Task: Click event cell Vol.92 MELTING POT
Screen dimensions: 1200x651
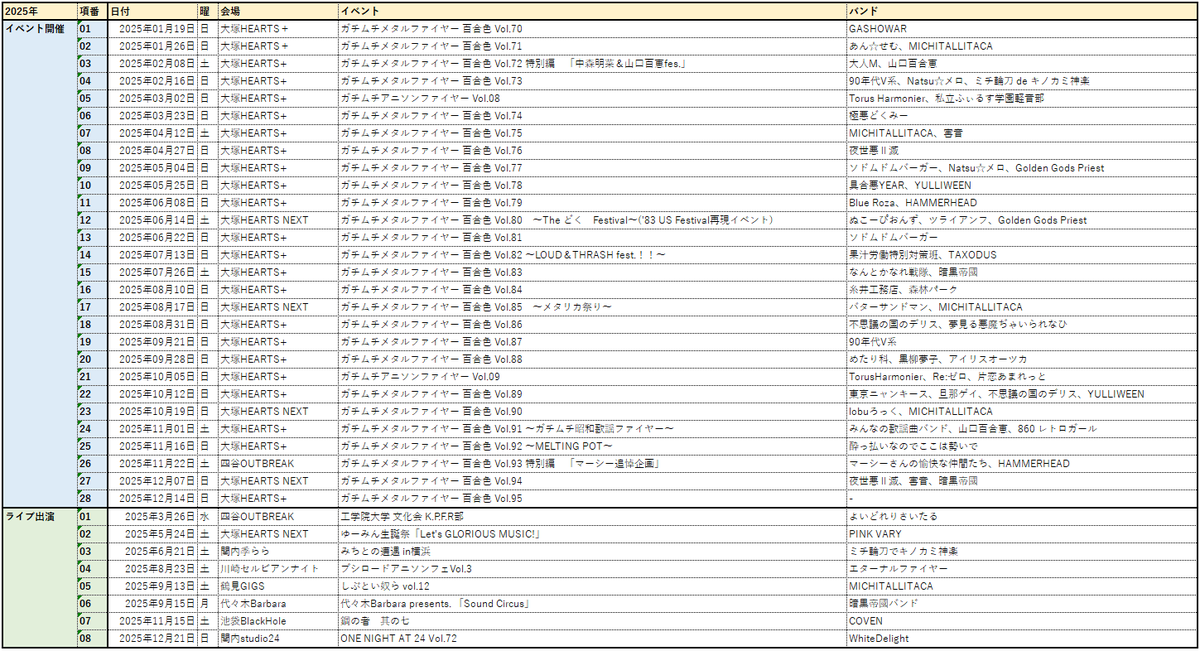Action: 591,446
